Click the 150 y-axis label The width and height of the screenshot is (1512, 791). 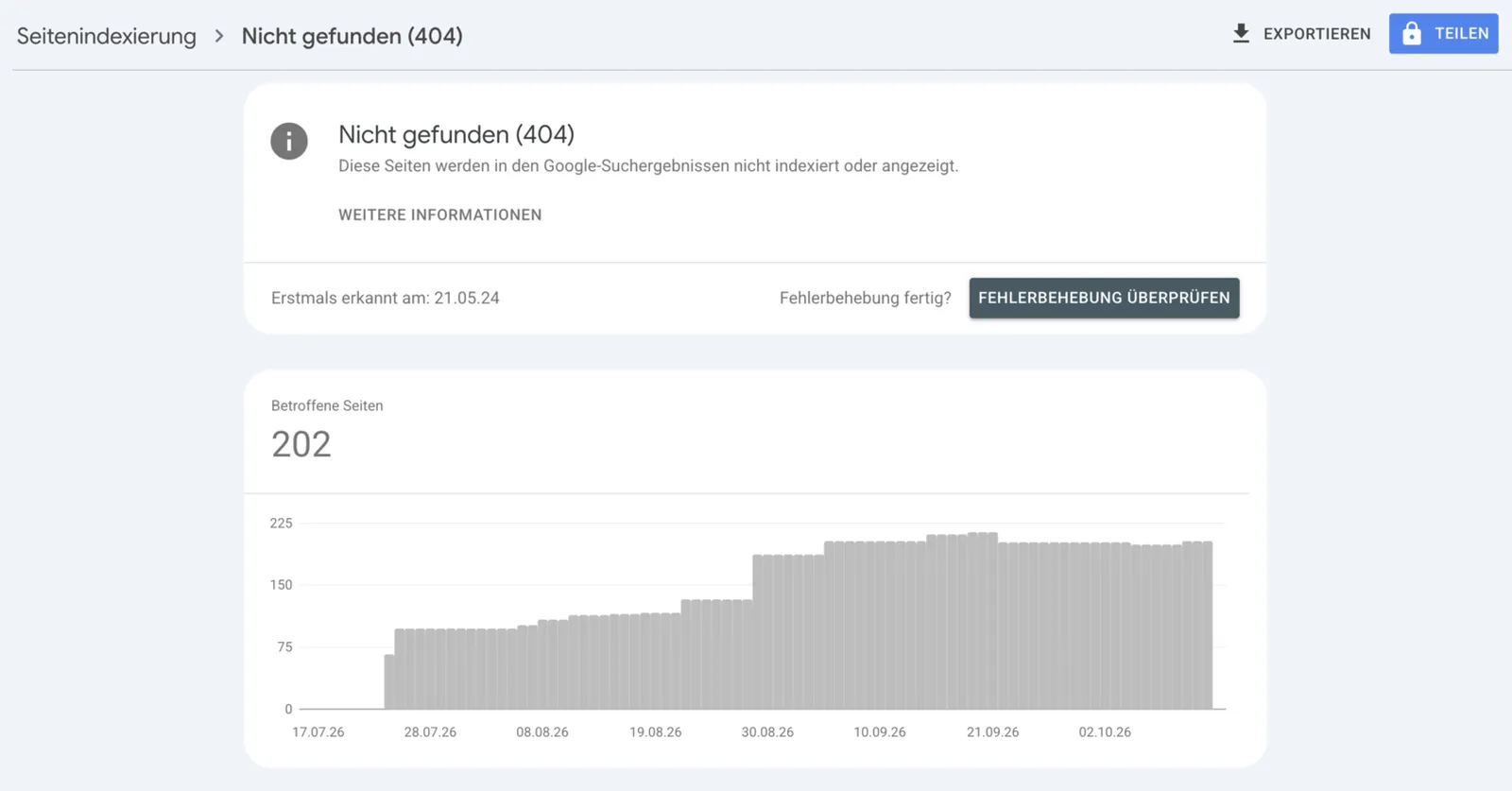(x=282, y=585)
